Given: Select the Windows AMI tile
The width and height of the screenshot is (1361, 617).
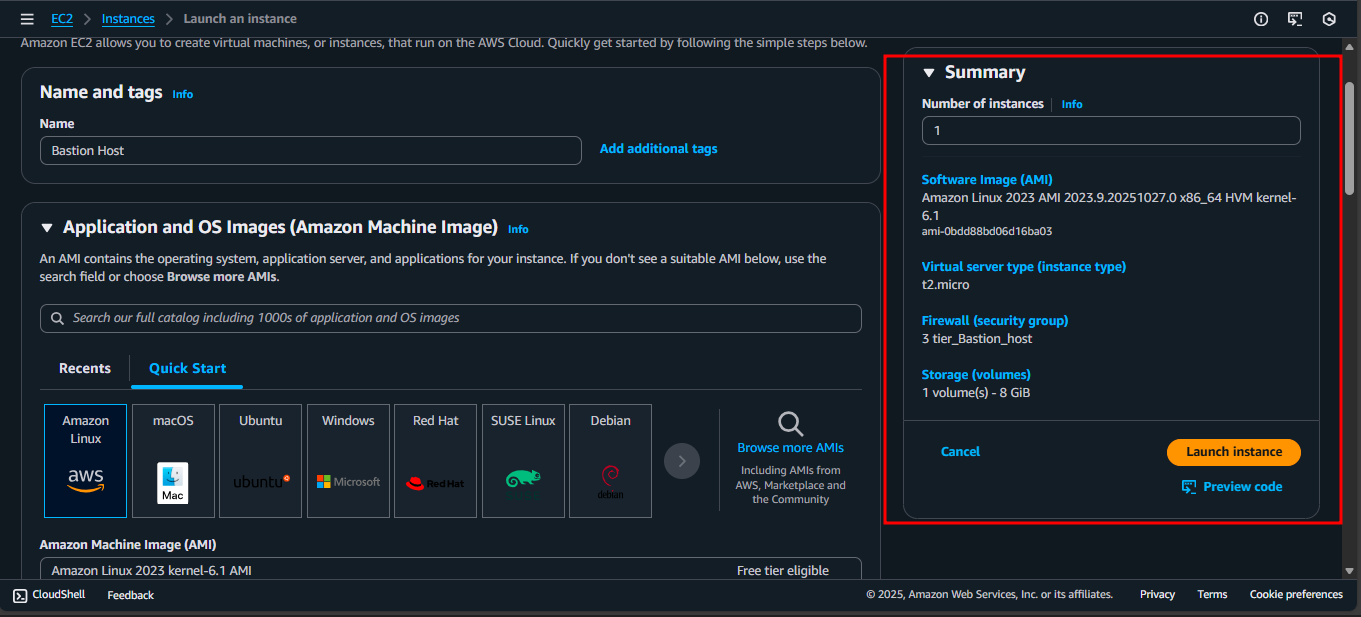Looking at the screenshot, I should pos(348,461).
